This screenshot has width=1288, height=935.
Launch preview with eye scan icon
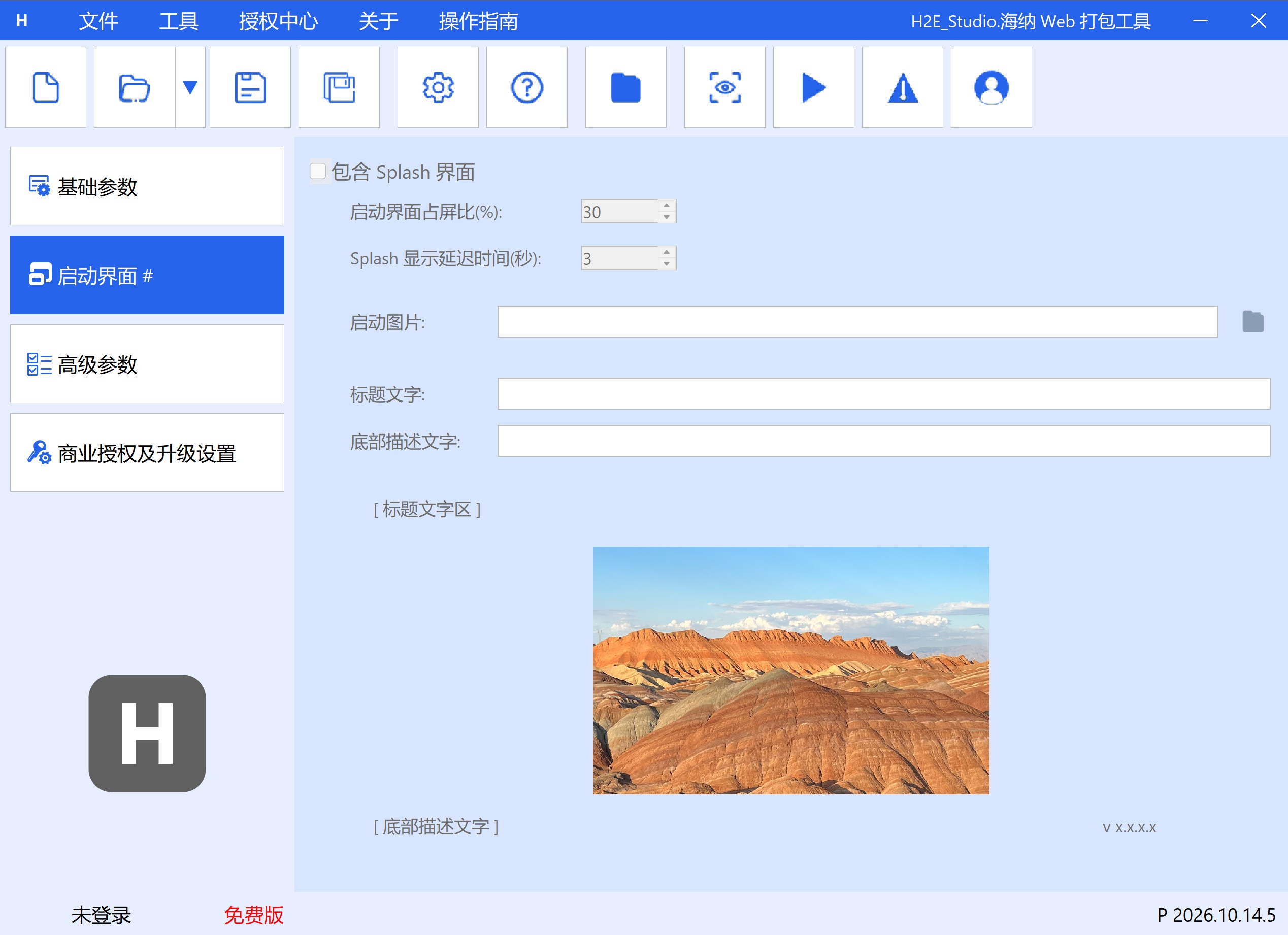[x=724, y=87]
